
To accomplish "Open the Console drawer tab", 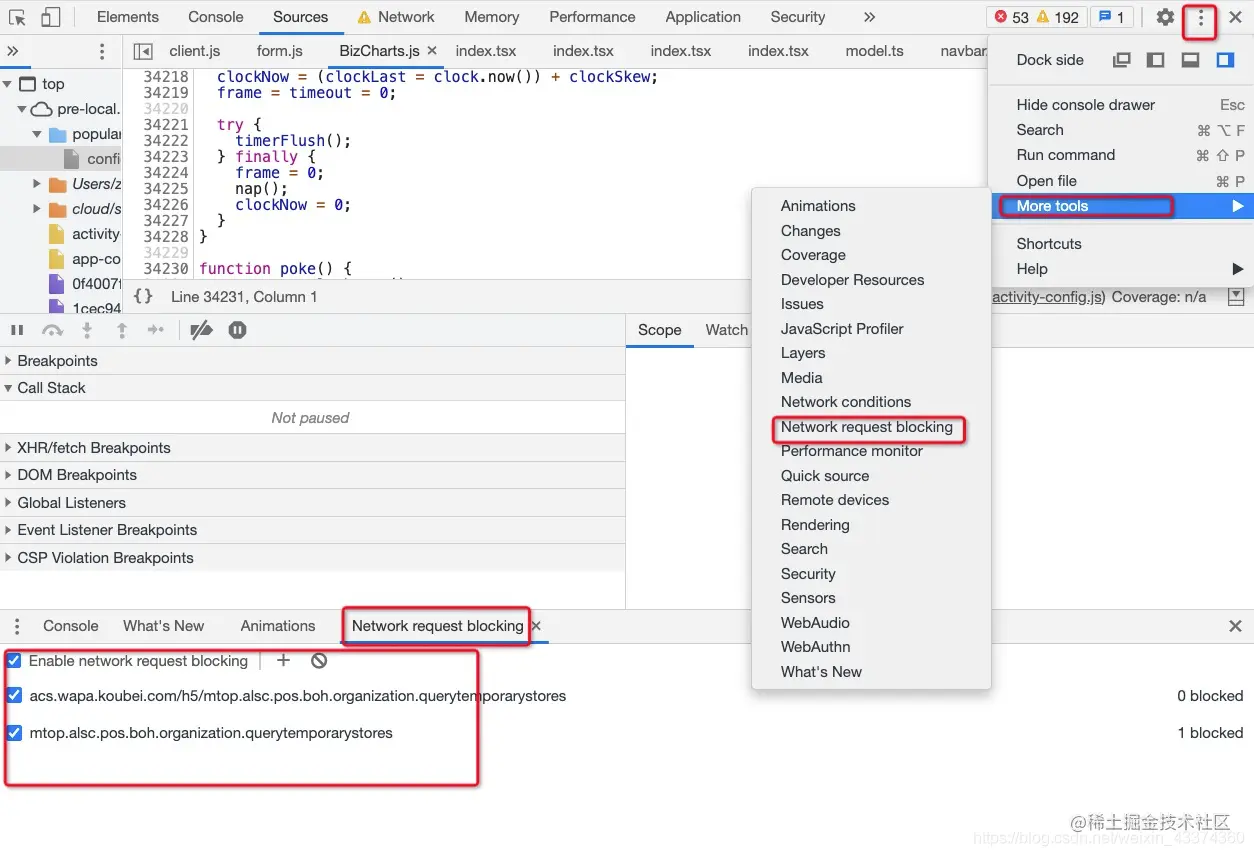I will (71, 626).
